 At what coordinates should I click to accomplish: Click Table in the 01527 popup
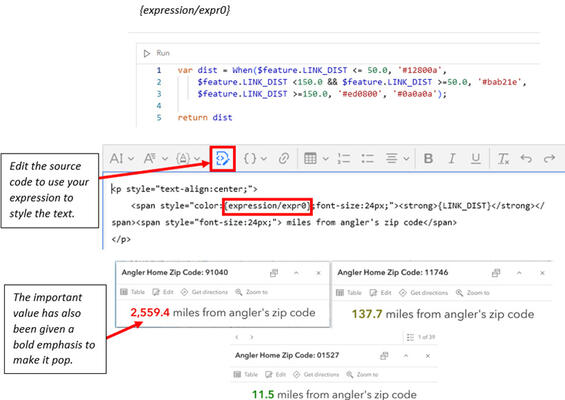point(246,374)
